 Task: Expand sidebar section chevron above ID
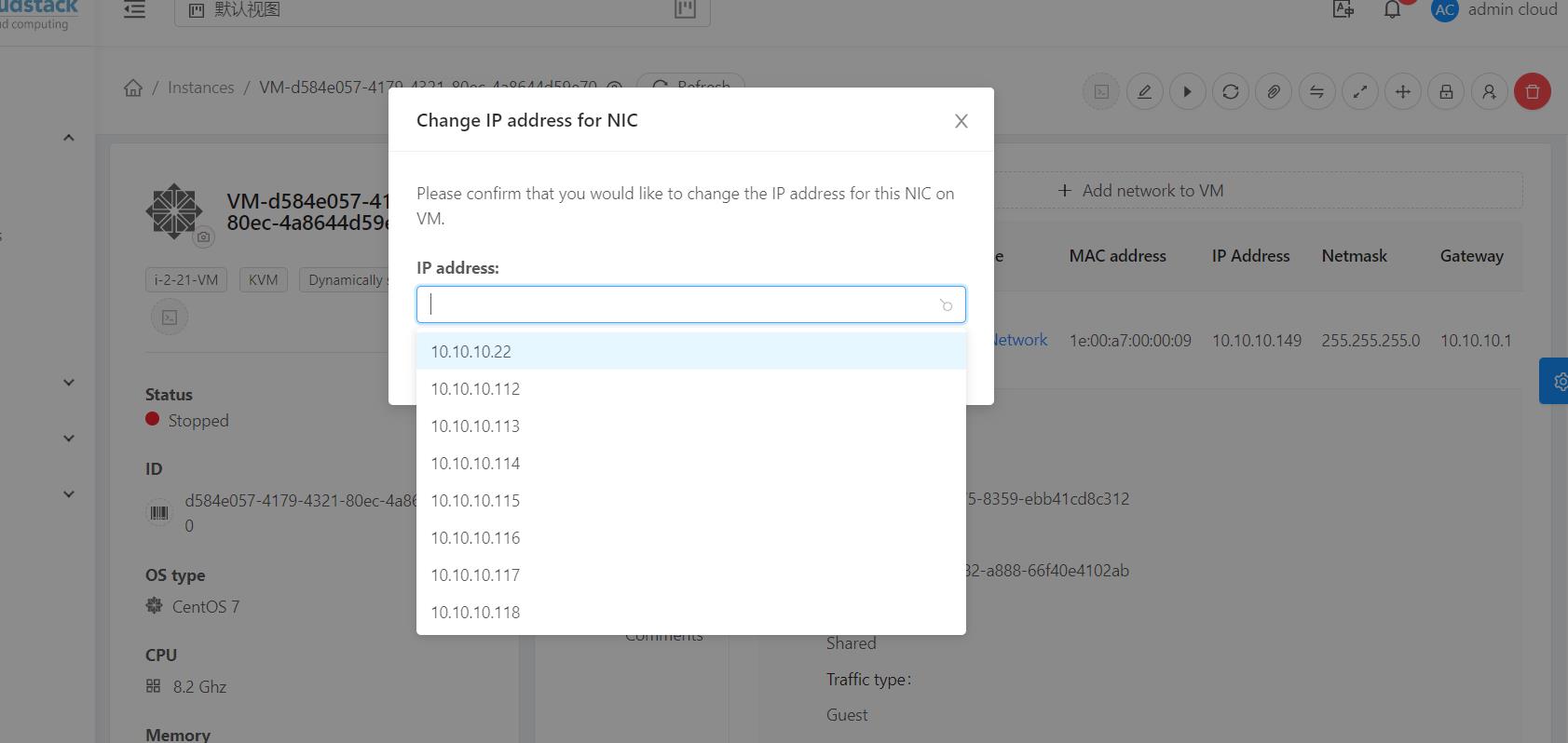tap(68, 439)
